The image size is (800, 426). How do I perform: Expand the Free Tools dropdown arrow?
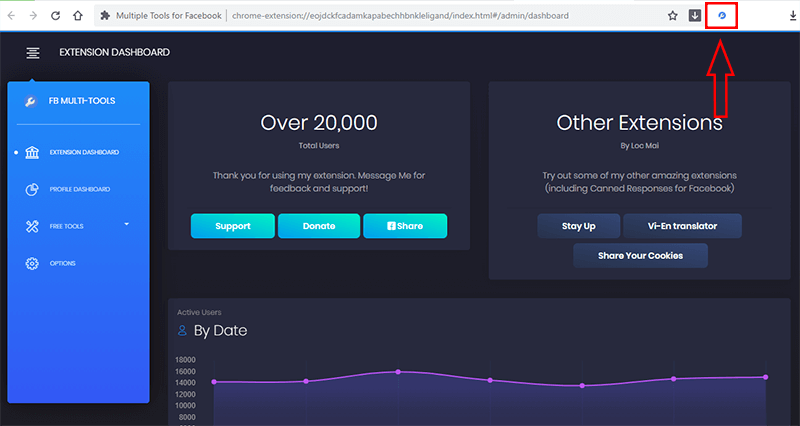[127, 224]
